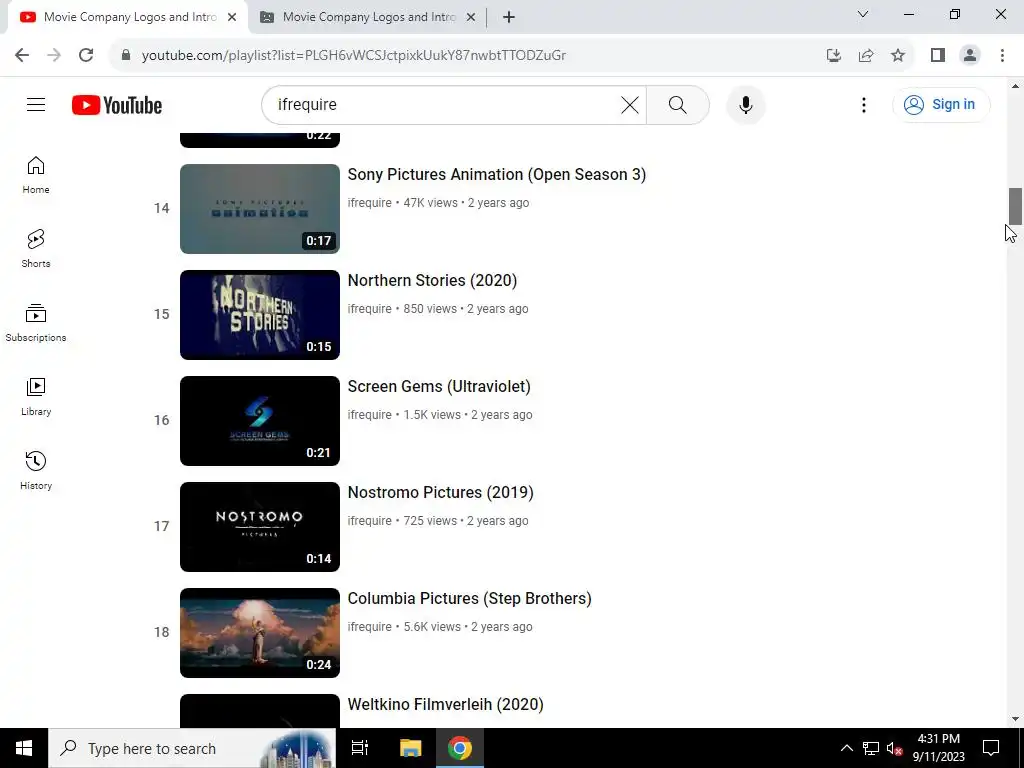Viewport: 1024px width, 768px height.
Task: Open the tab search chevron
Action: pos(863,14)
